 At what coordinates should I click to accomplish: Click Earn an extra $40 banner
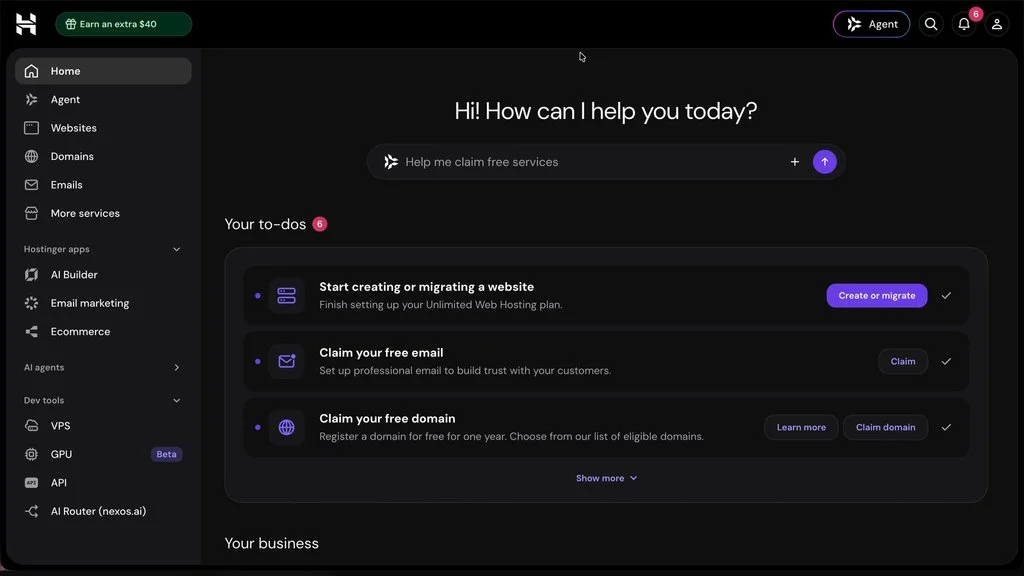[x=123, y=24]
